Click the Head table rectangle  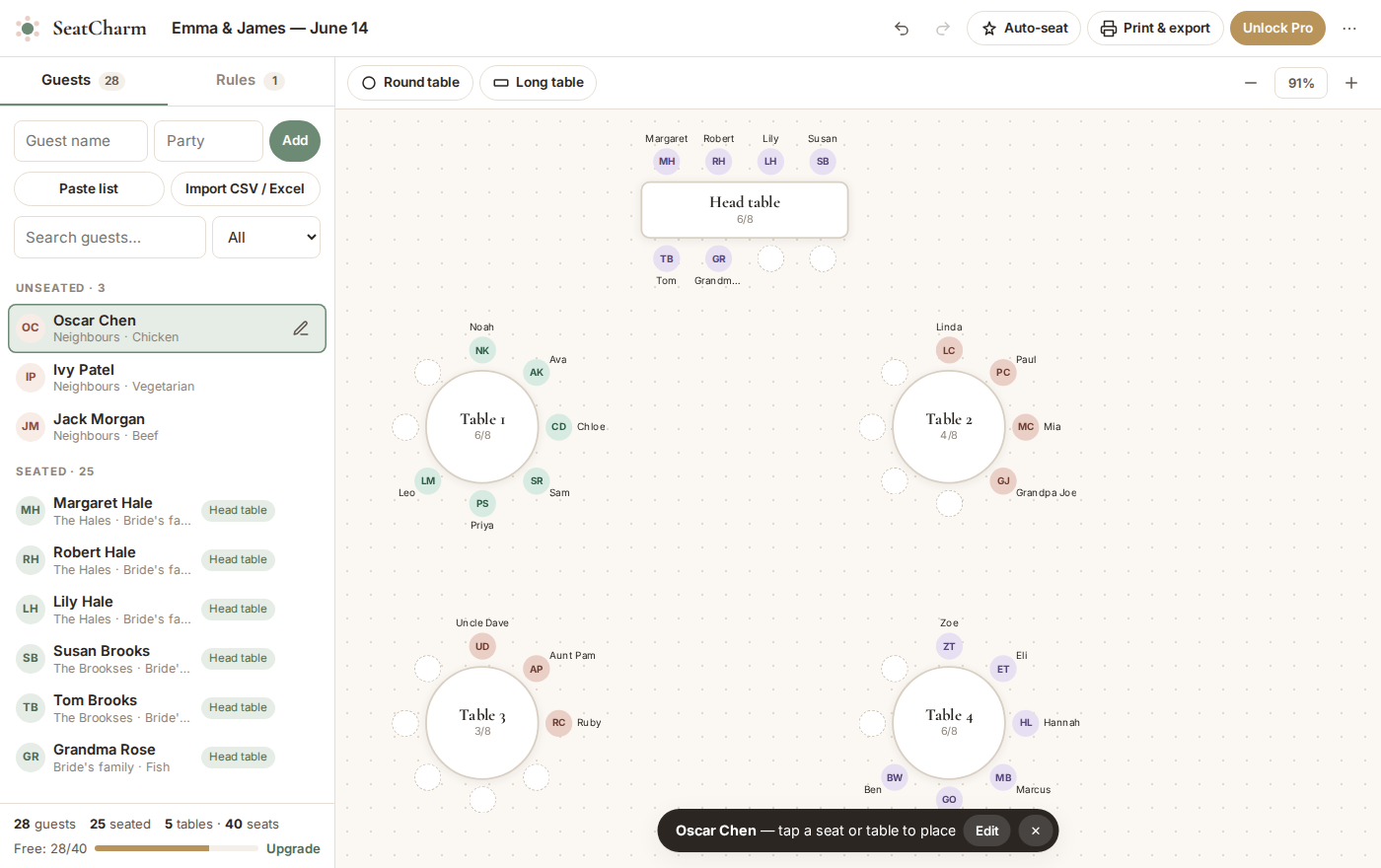click(745, 209)
